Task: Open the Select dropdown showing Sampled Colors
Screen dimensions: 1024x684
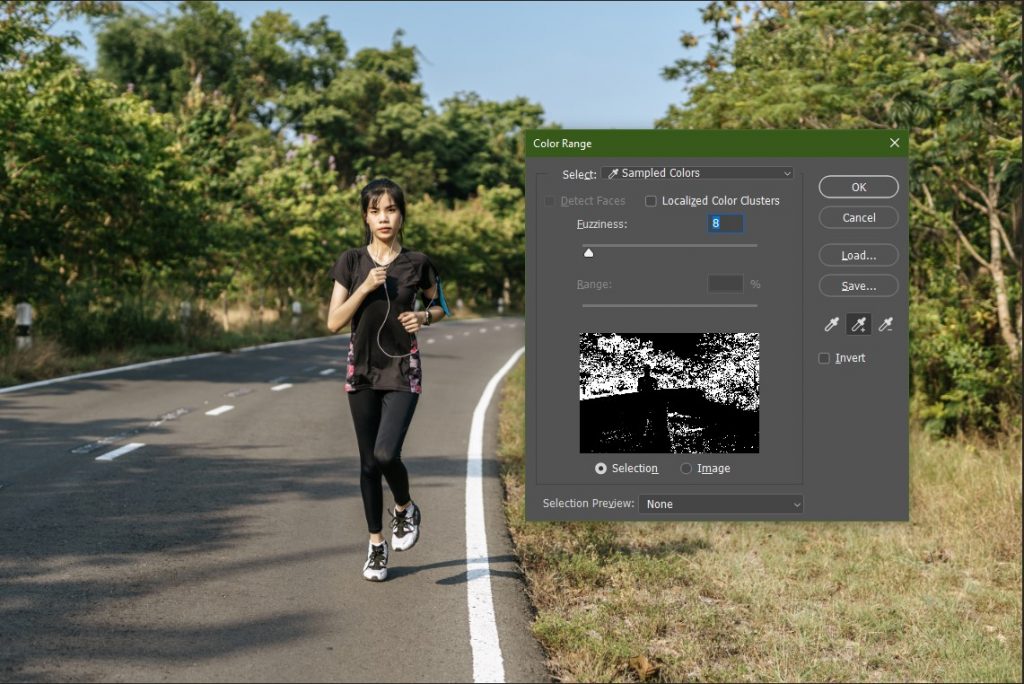Action: 697,173
